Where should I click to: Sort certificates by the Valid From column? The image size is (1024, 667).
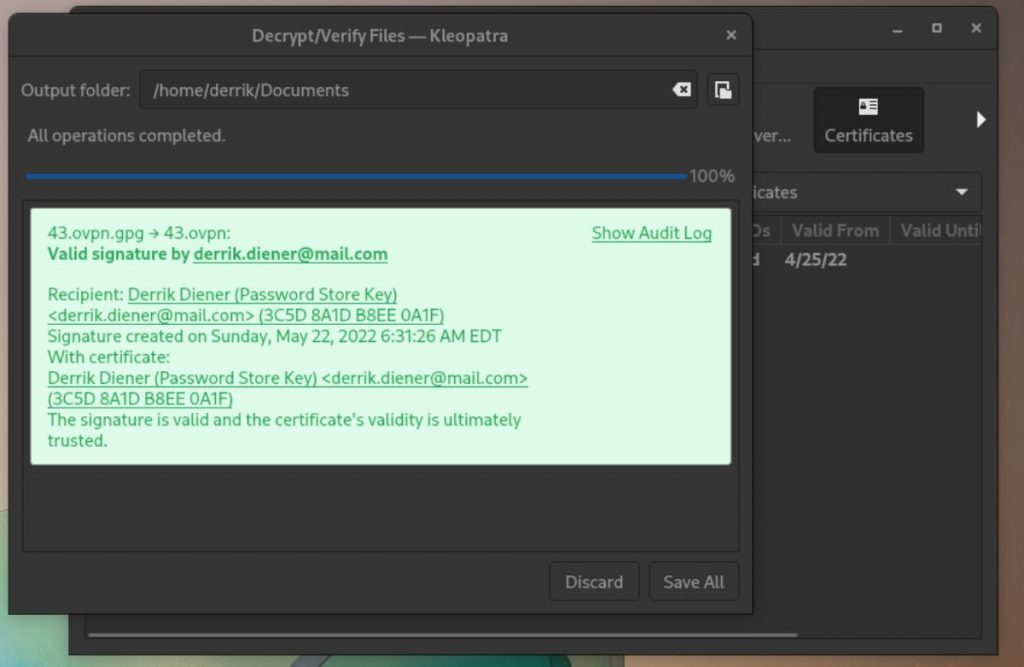[835, 230]
